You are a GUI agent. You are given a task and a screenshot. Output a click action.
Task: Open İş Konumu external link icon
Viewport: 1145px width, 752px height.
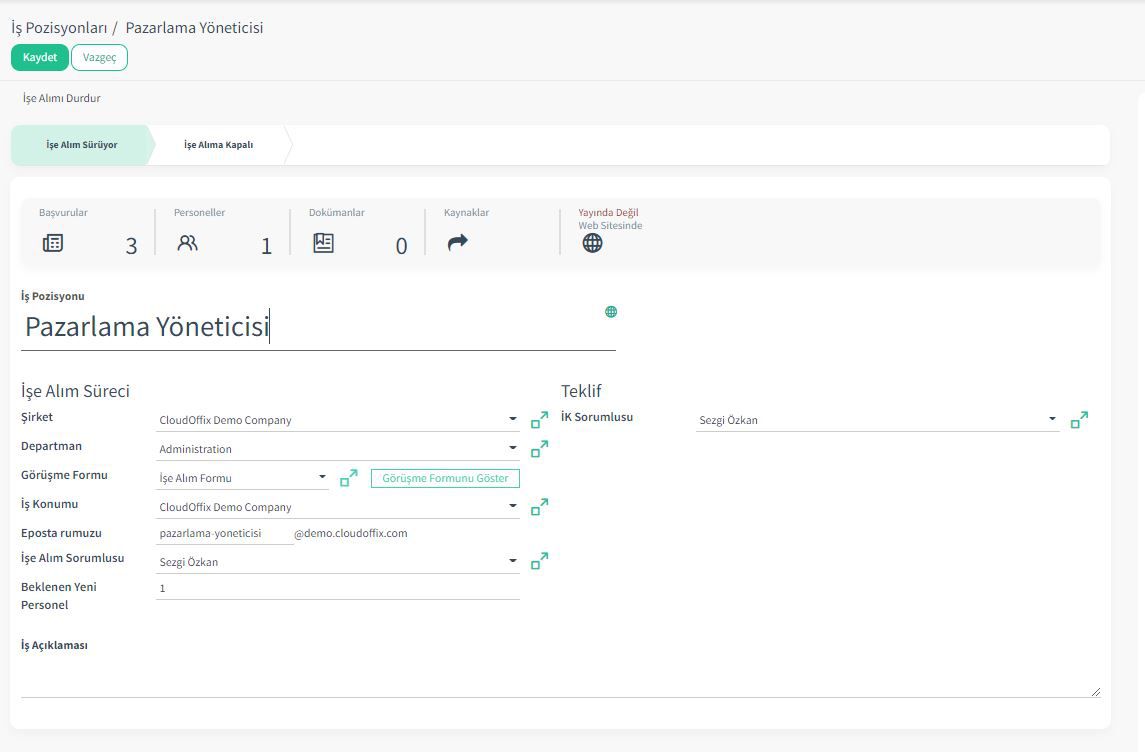540,507
